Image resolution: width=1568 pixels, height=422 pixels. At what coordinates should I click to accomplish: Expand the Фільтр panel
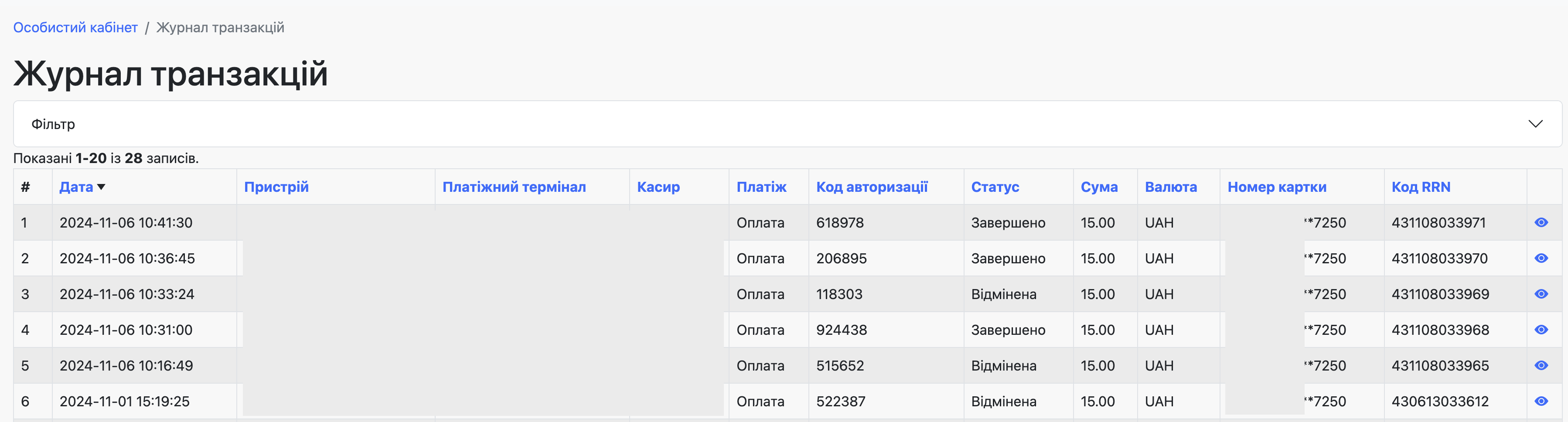point(54,124)
